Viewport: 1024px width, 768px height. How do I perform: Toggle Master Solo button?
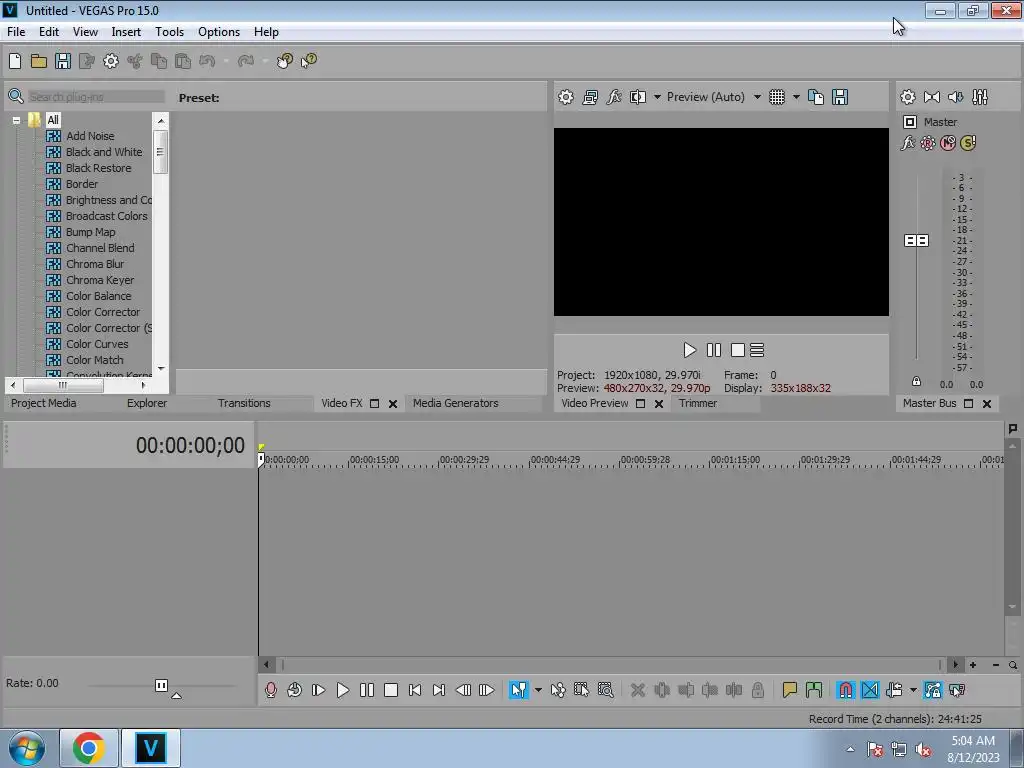click(968, 143)
